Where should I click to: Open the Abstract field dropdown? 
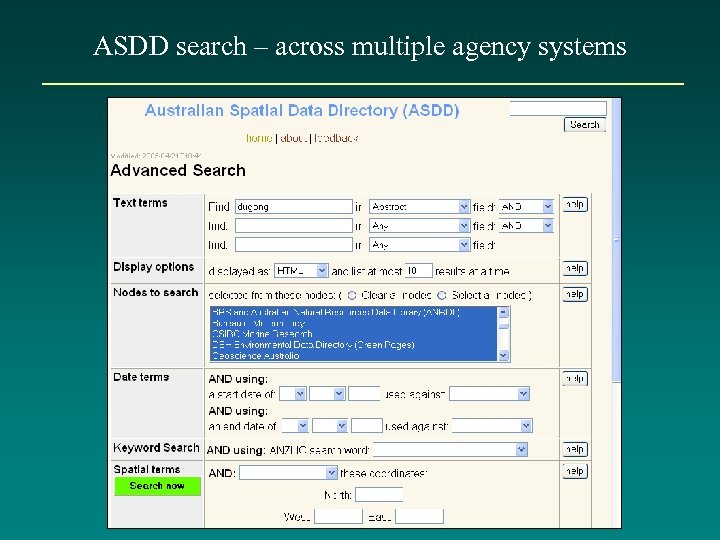point(419,207)
